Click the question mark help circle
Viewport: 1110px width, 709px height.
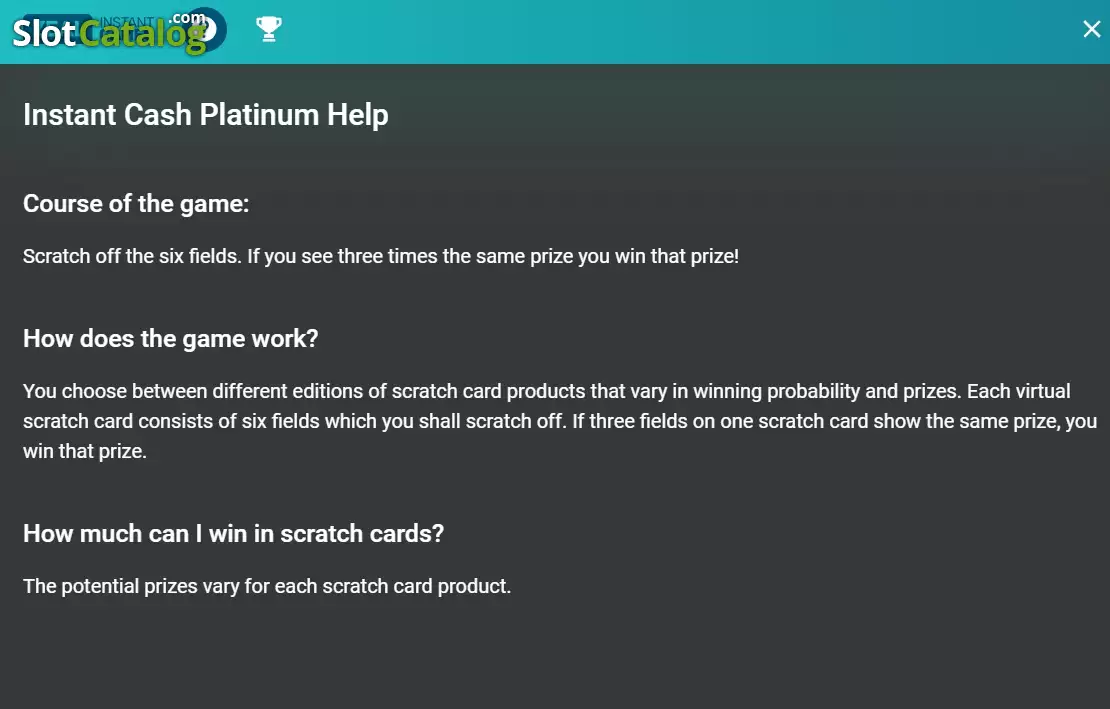coord(207,30)
